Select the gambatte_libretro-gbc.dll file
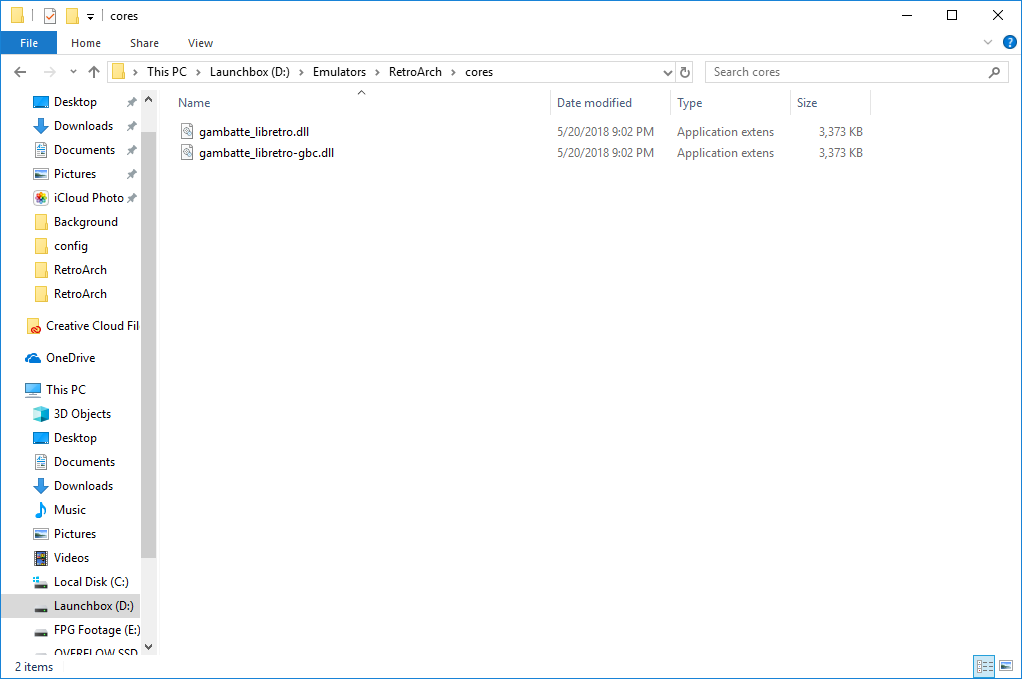The width and height of the screenshot is (1022, 679). (266, 153)
